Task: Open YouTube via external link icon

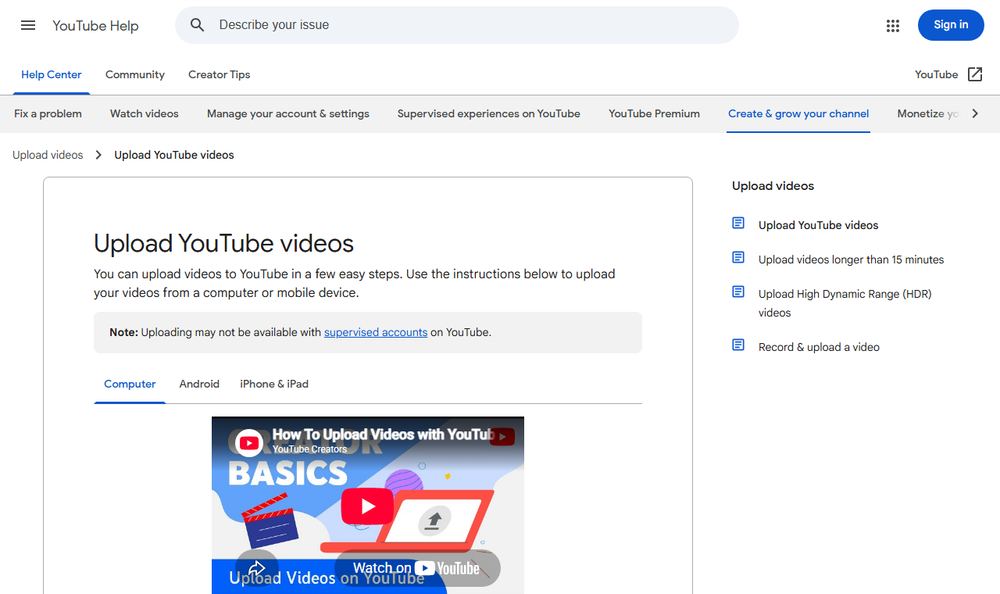Action: coord(974,75)
